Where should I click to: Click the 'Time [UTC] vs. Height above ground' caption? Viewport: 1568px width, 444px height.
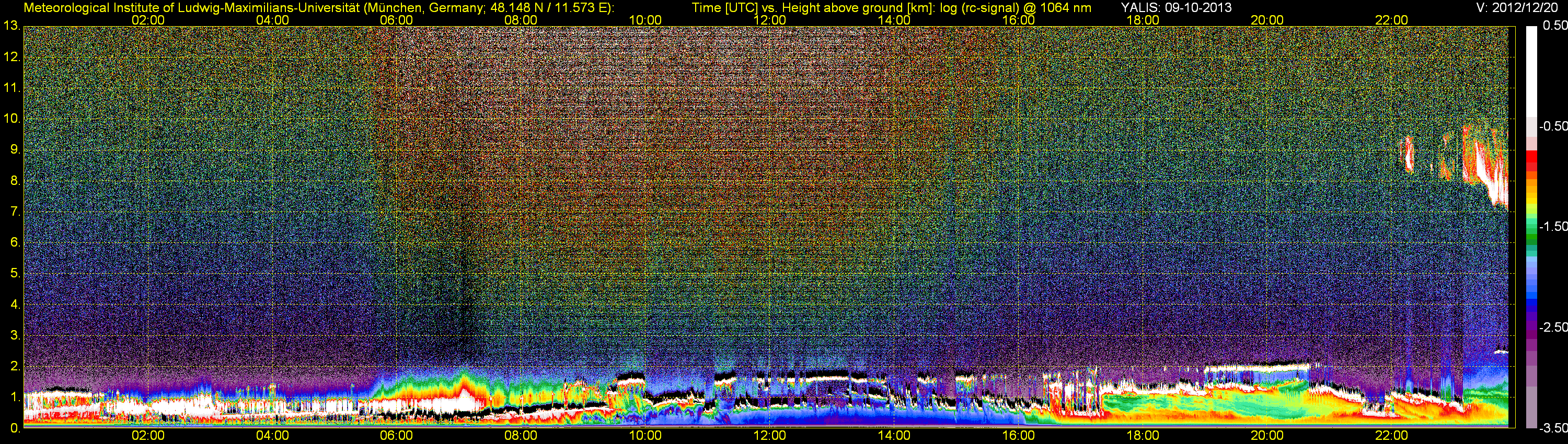click(x=798, y=8)
